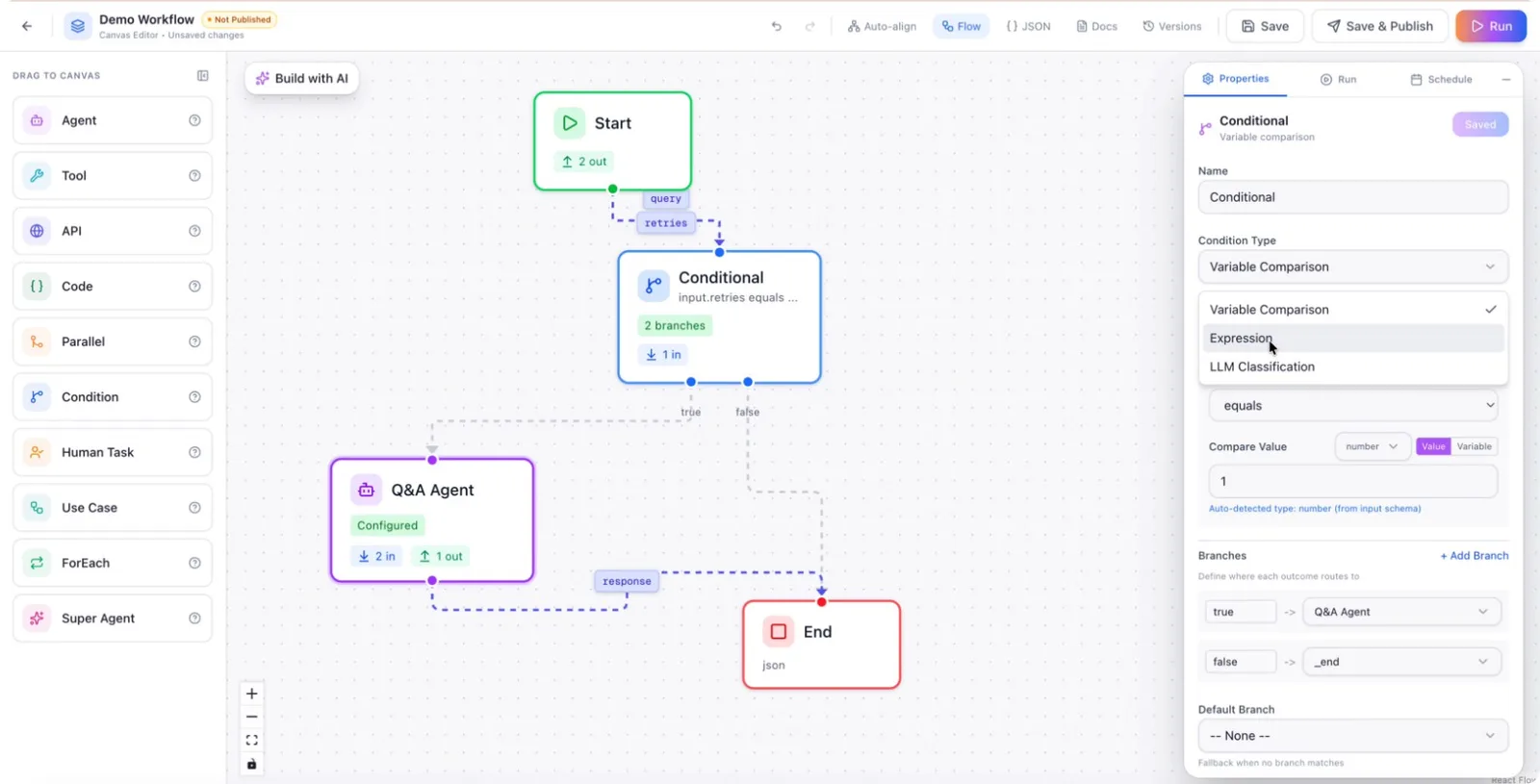Click the undo arrow icon
This screenshot has width=1540, height=784.
[x=777, y=26]
